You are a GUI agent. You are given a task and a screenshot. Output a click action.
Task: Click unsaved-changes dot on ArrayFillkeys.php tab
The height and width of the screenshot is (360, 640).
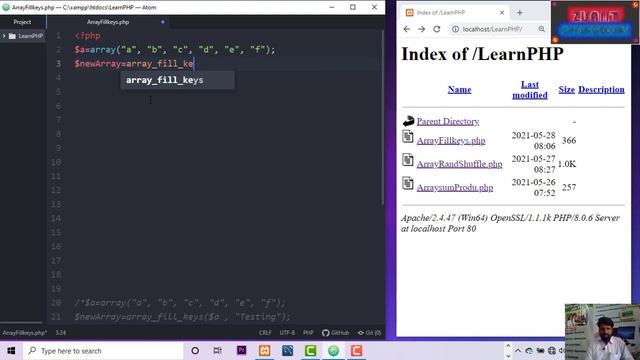(162, 22)
